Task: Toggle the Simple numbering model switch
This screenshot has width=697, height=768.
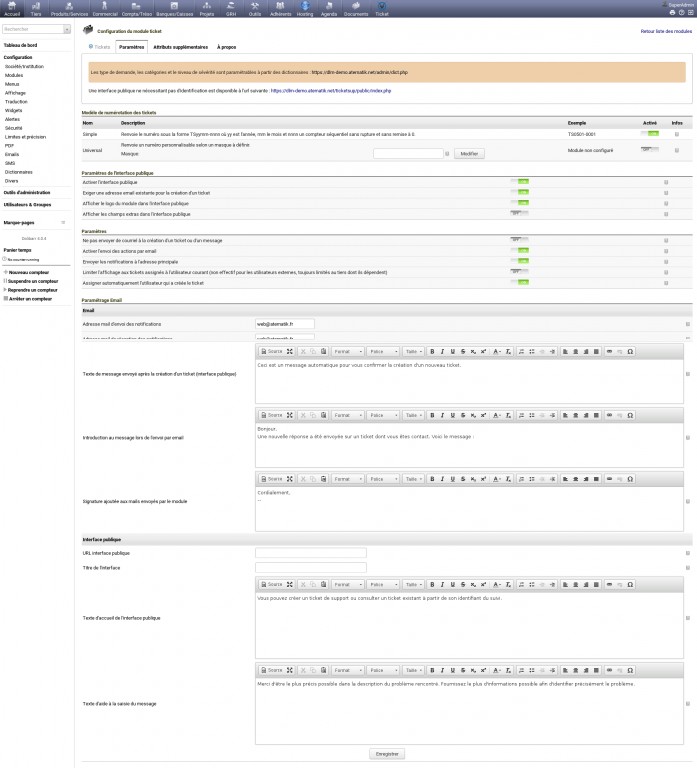Action: [649, 134]
